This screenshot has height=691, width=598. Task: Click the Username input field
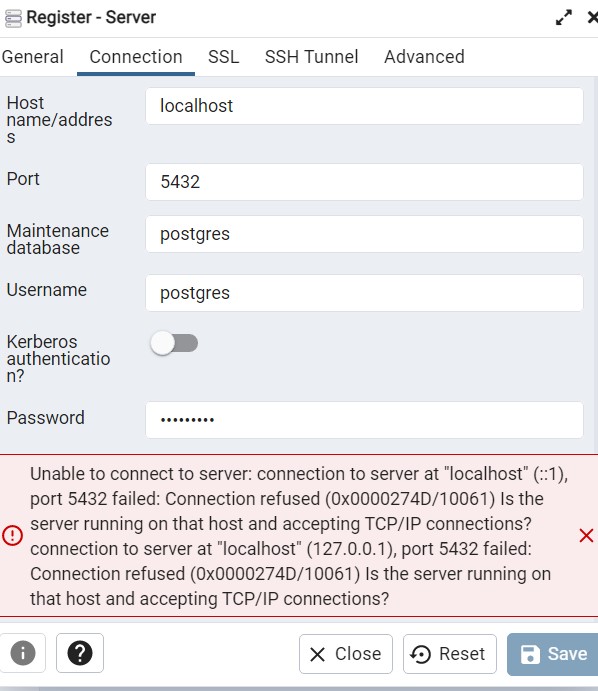[364, 293]
